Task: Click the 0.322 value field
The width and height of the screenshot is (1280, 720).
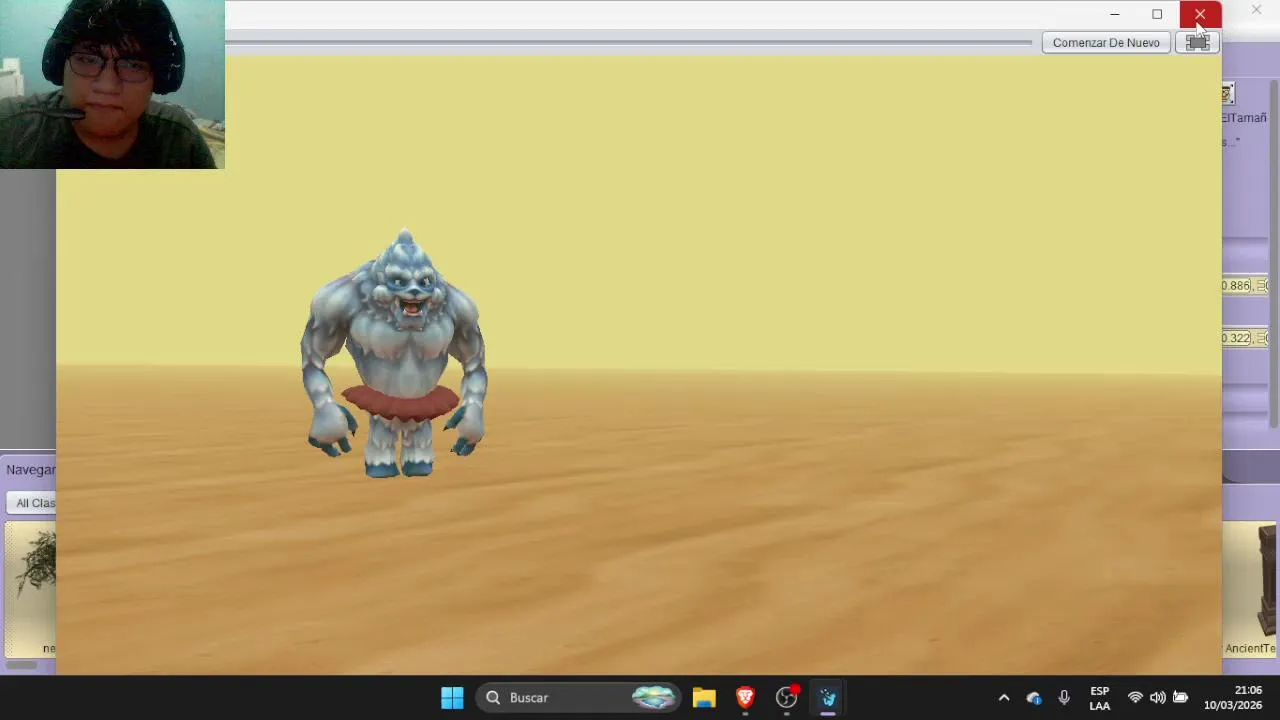Action: pyautogui.click(x=1237, y=338)
